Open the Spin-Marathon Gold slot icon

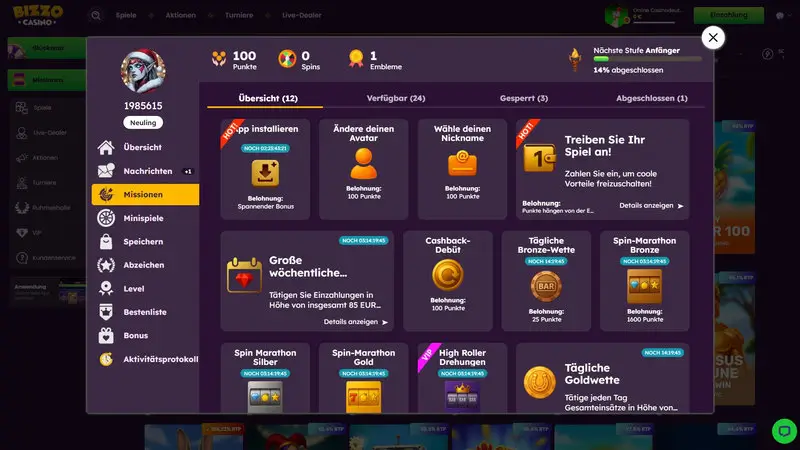(x=363, y=396)
